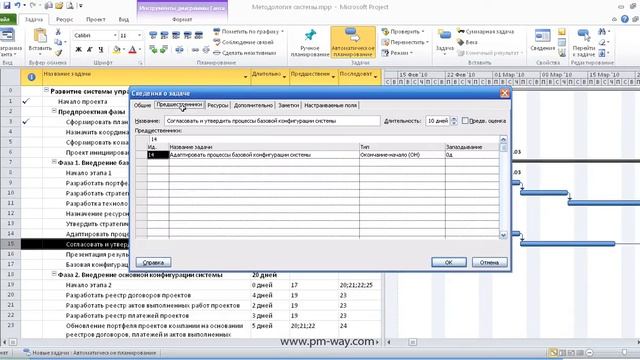
Task: Open Mark on Track (Пометить по графику) dropdown
Action: point(282,31)
